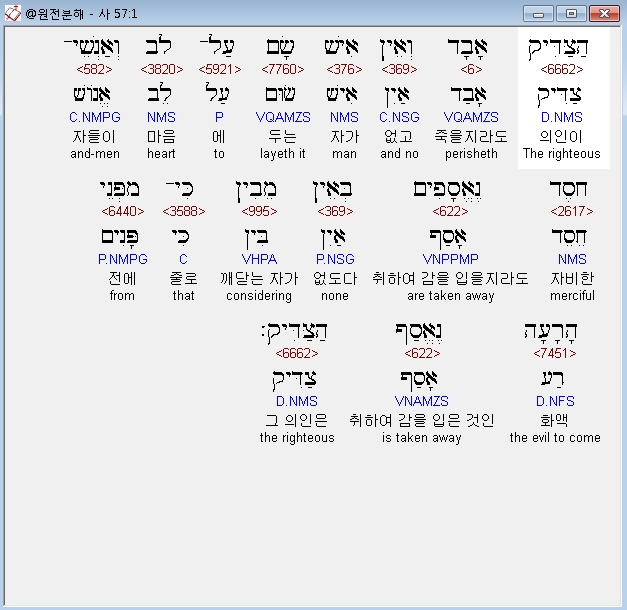Click the Hebrew word above <6662> in the first row
This screenshot has width=627, height=610.
coord(558,48)
